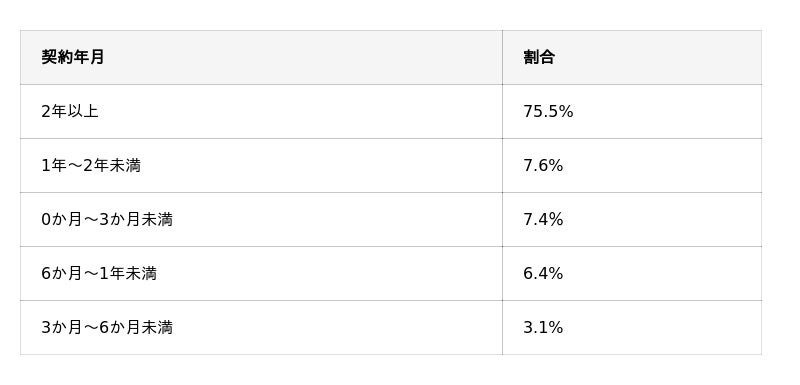Click the 割合 column header
This screenshot has width=800, height=385.
tap(539, 57)
